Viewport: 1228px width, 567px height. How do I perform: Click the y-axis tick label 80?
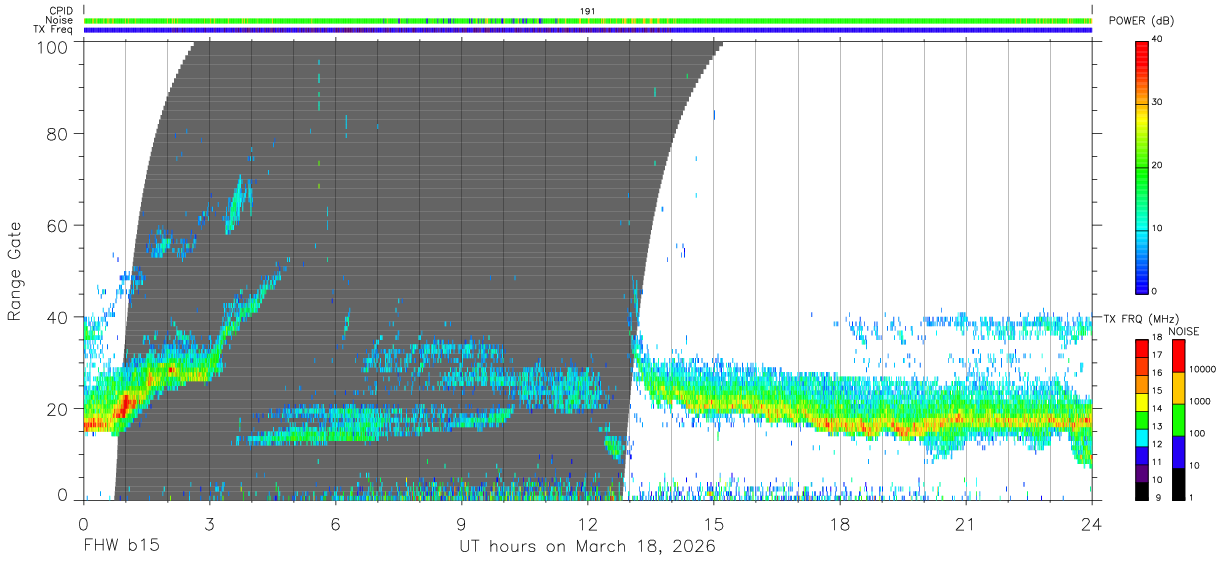click(57, 134)
